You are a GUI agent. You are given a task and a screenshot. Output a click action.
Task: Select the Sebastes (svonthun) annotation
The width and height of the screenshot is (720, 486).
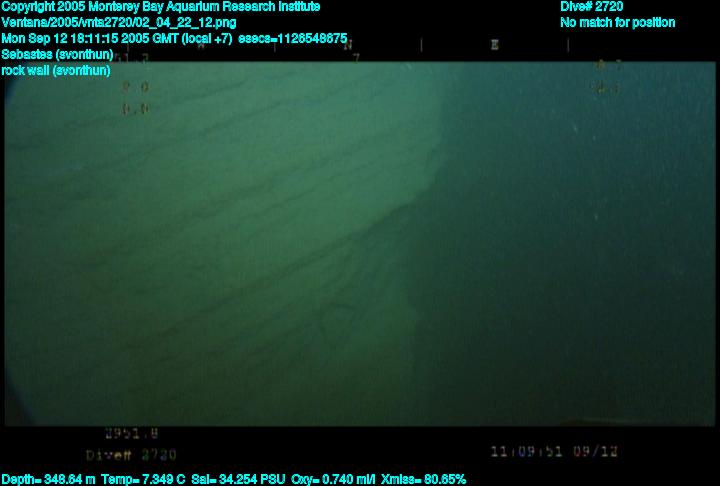57,55
